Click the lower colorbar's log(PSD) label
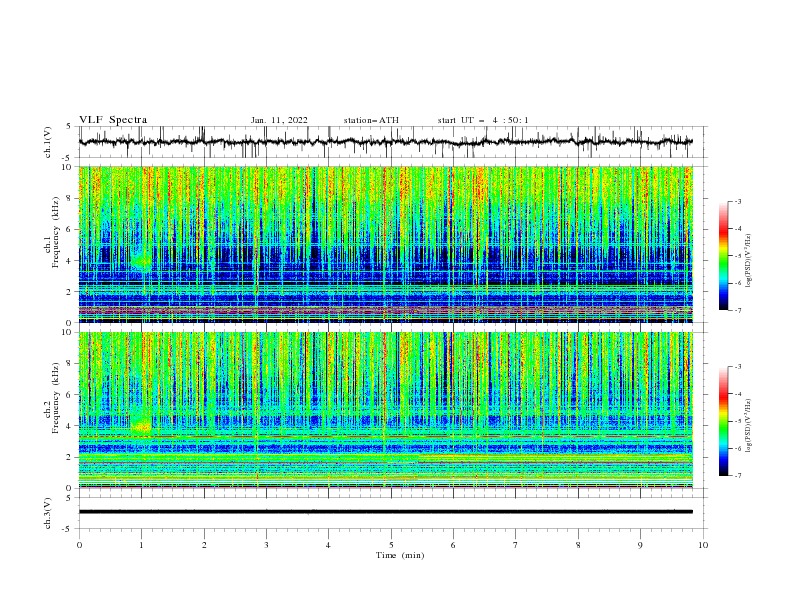 [749, 426]
